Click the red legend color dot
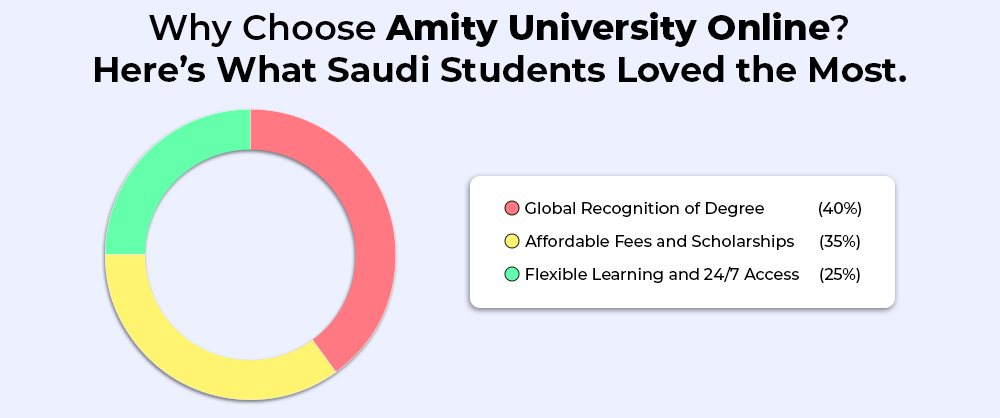 pyautogui.click(x=511, y=209)
